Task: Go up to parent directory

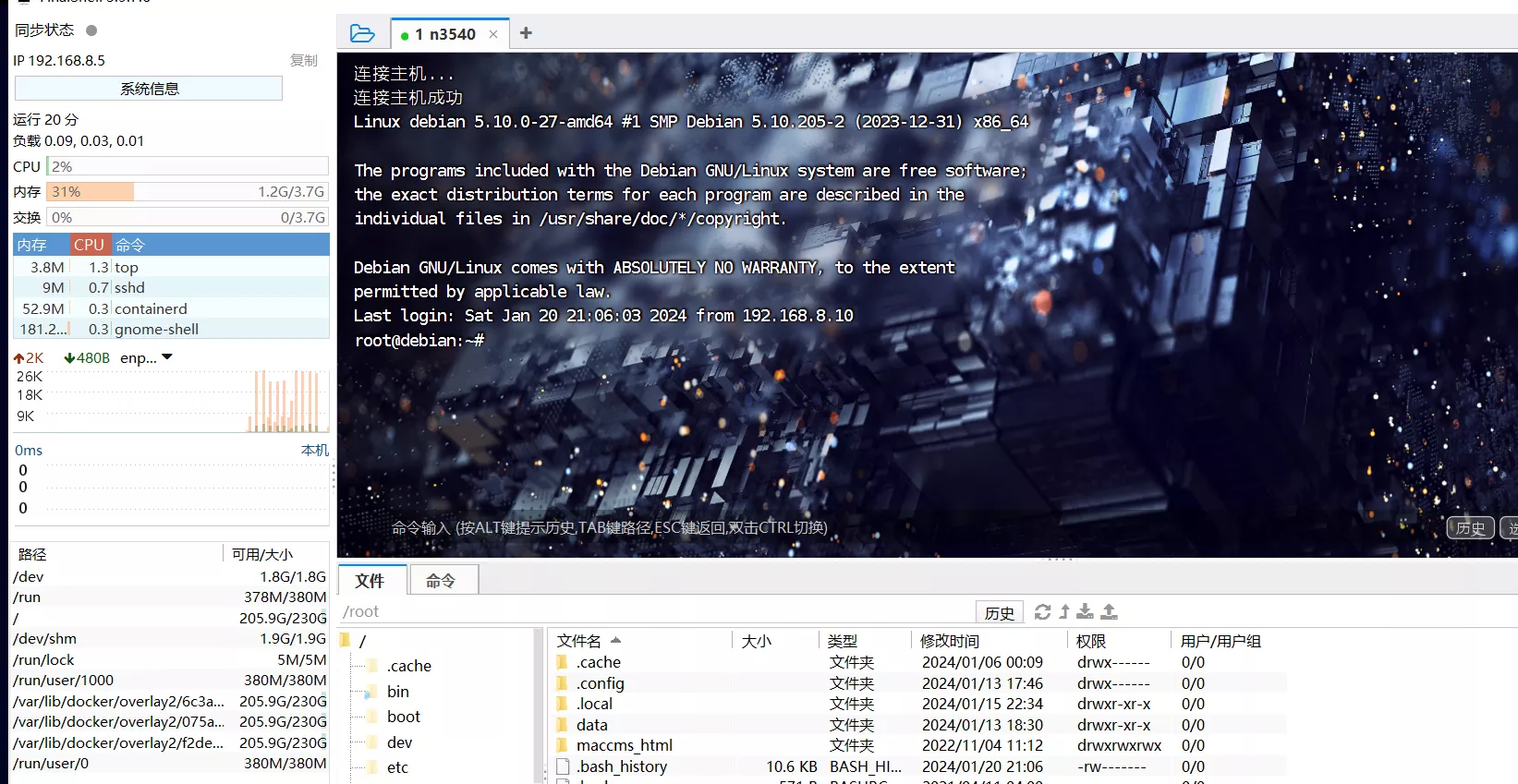Action: [1064, 611]
